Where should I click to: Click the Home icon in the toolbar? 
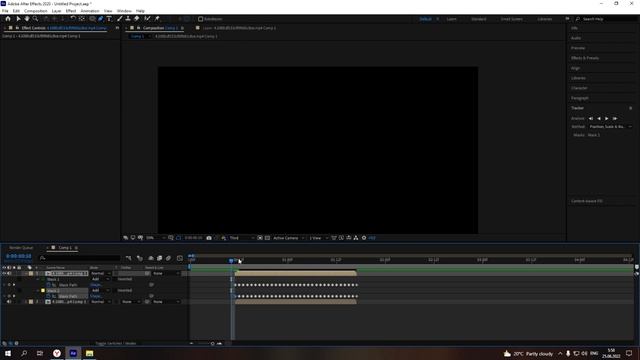pyautogui.click(x=8, y=19)
